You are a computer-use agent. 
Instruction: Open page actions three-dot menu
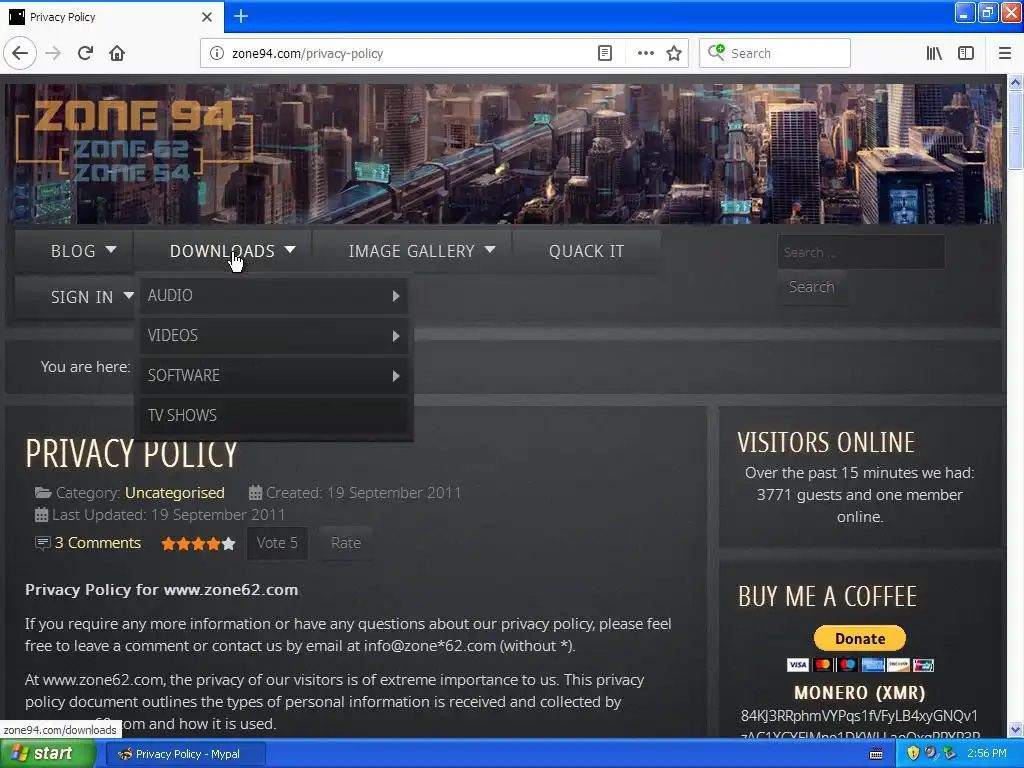pos(645,54)
